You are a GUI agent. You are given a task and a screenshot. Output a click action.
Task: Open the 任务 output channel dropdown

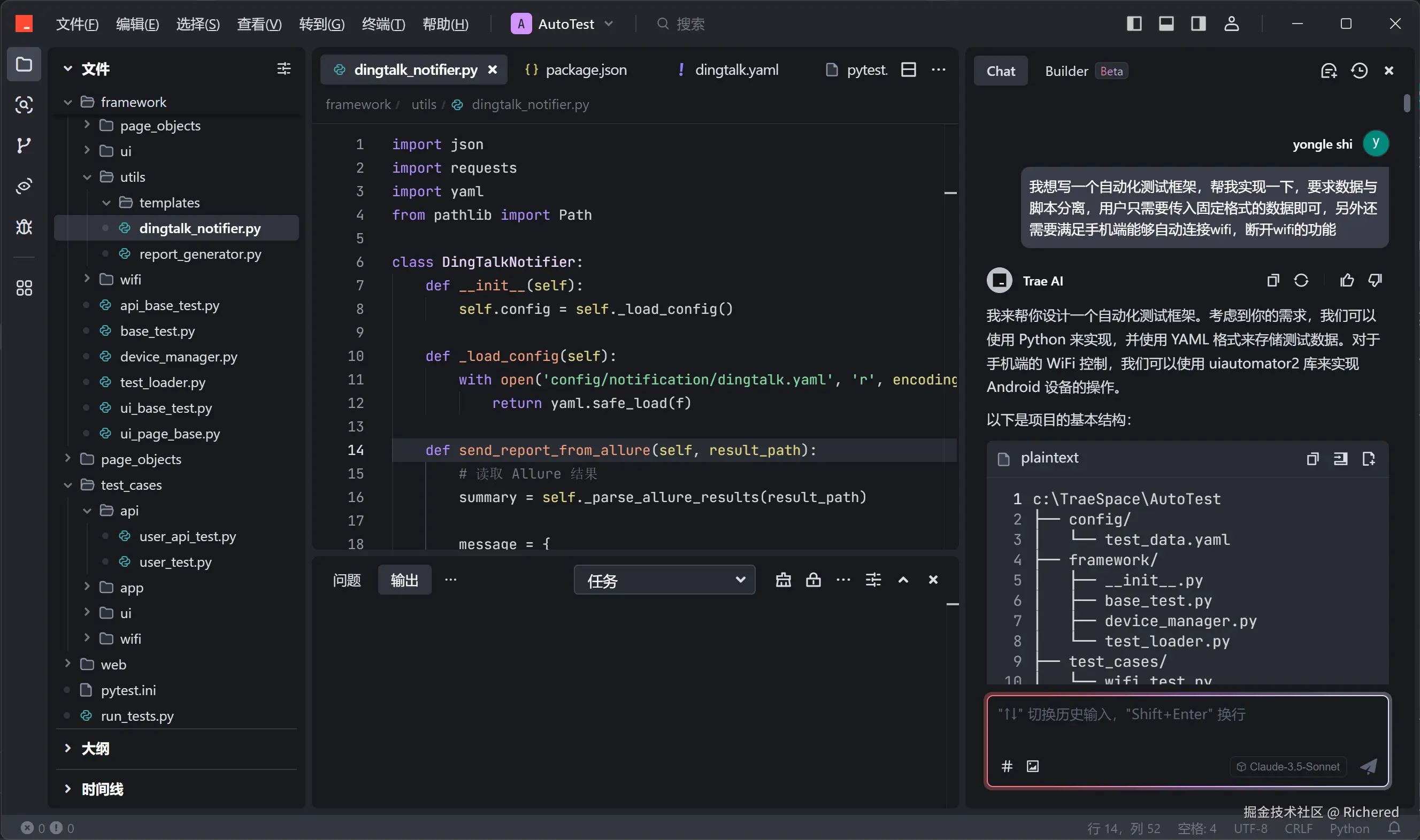[664, 580]
